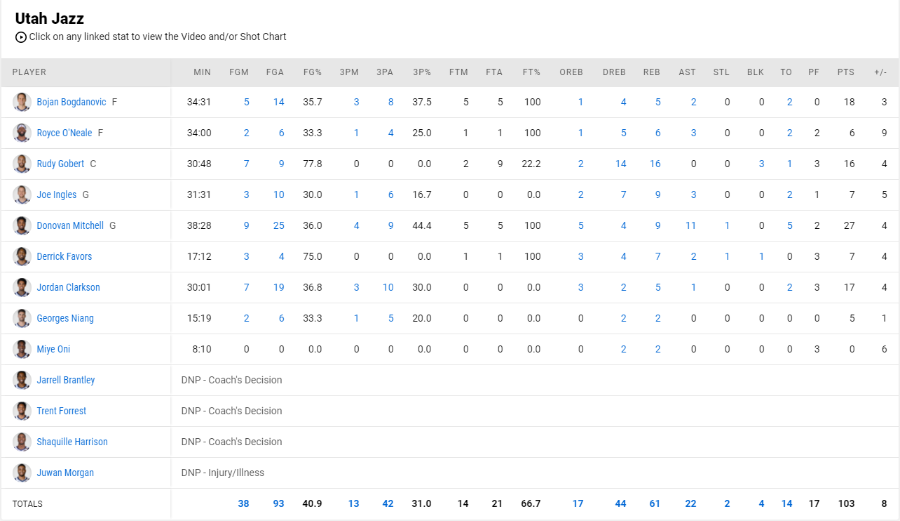Click the OREB column header
Viewport: 900px width, 521px height.
(571, 72)
